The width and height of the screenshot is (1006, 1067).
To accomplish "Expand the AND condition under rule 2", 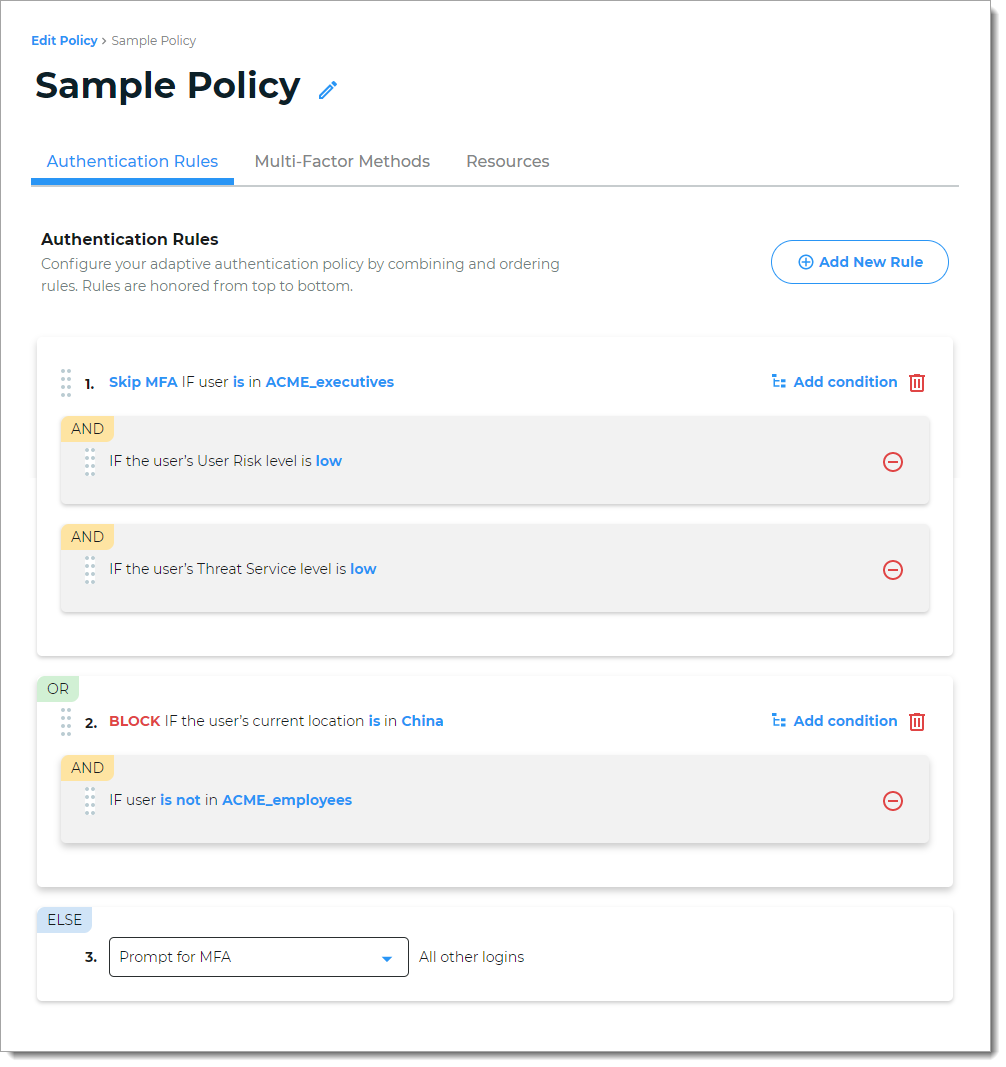I will 87,767.
